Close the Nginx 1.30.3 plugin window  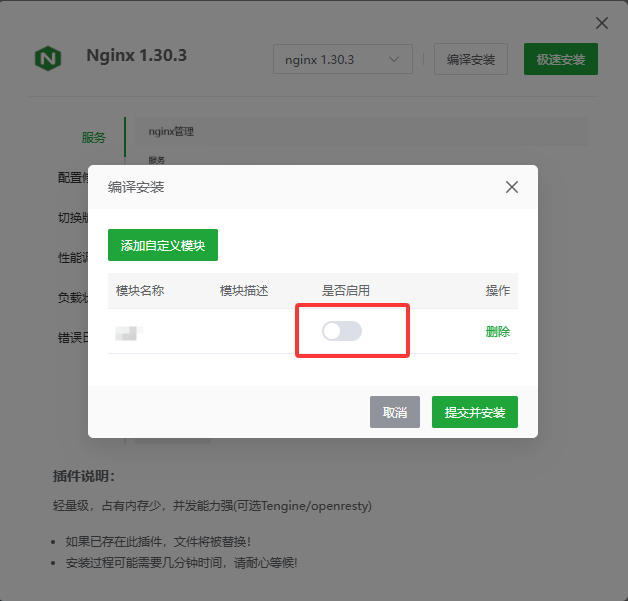coord(602,23)
